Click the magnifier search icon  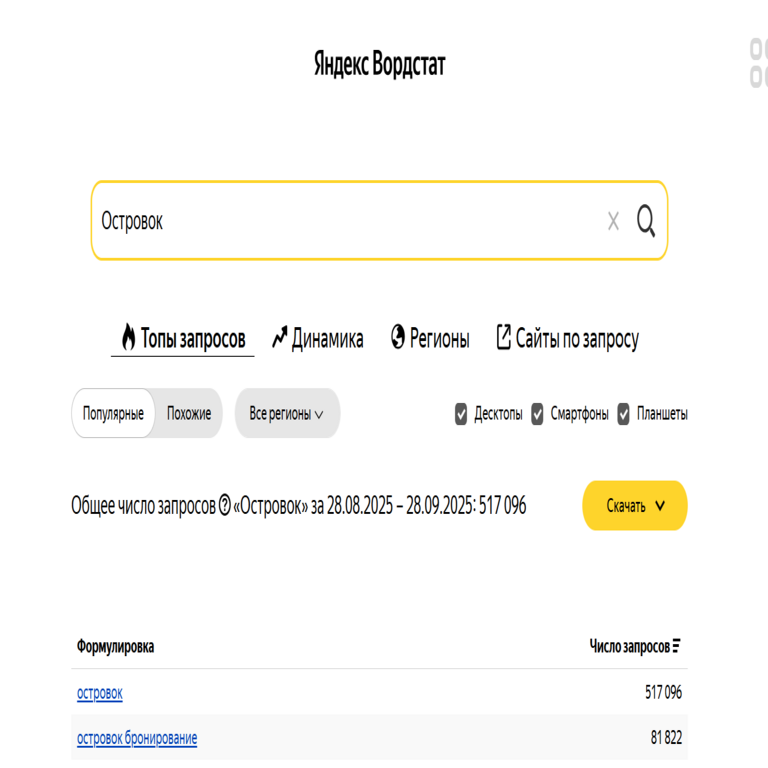(x=646, y=221)
